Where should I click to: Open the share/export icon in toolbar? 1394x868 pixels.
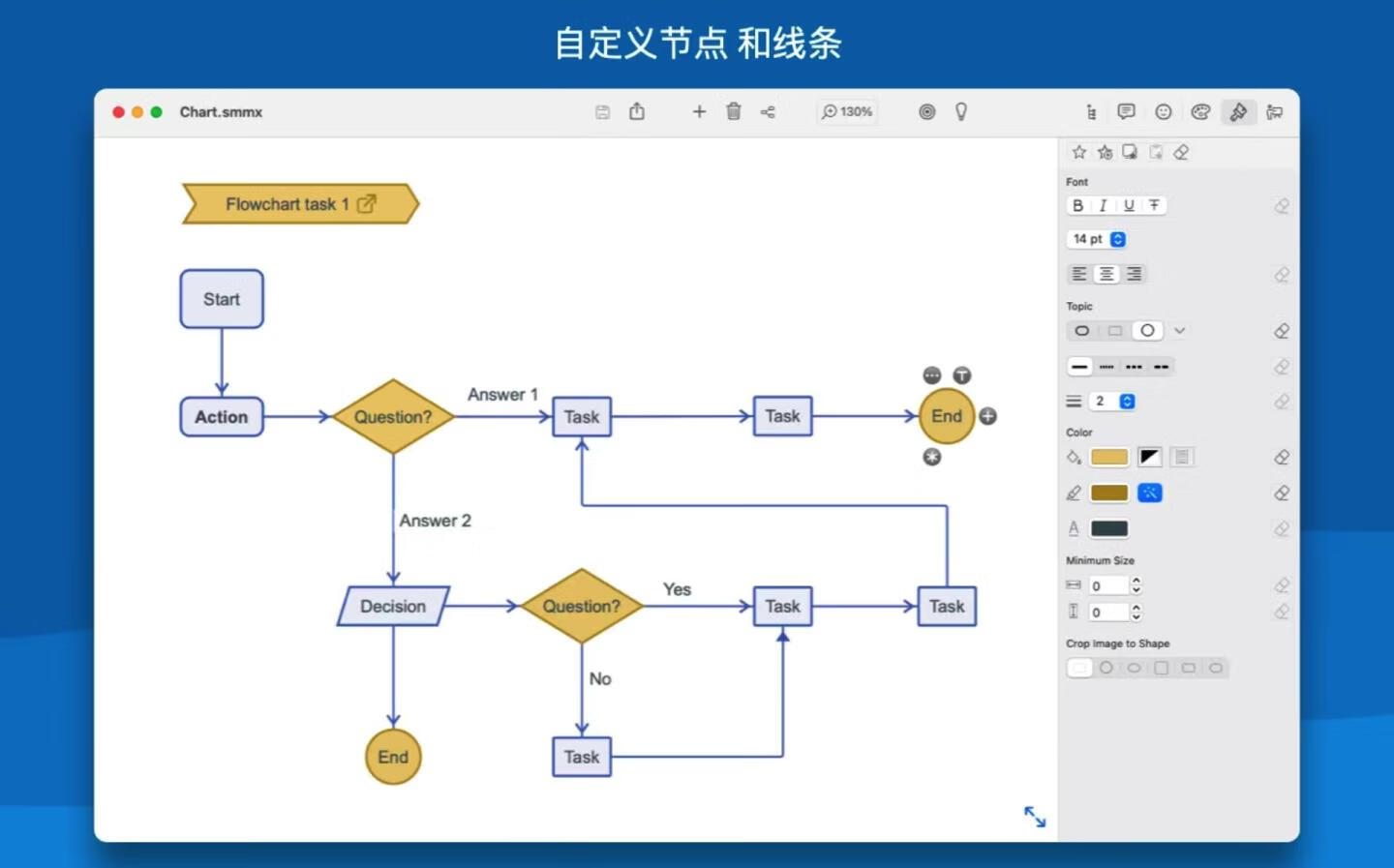pos(637,111)
